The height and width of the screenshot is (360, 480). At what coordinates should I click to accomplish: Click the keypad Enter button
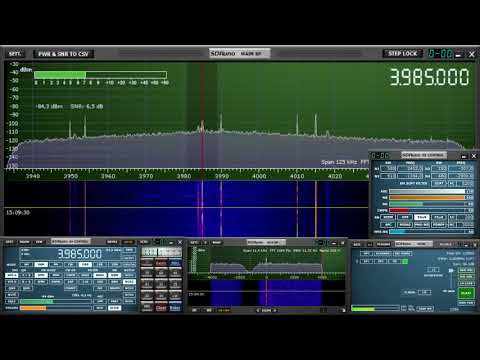tap(175, 308)
